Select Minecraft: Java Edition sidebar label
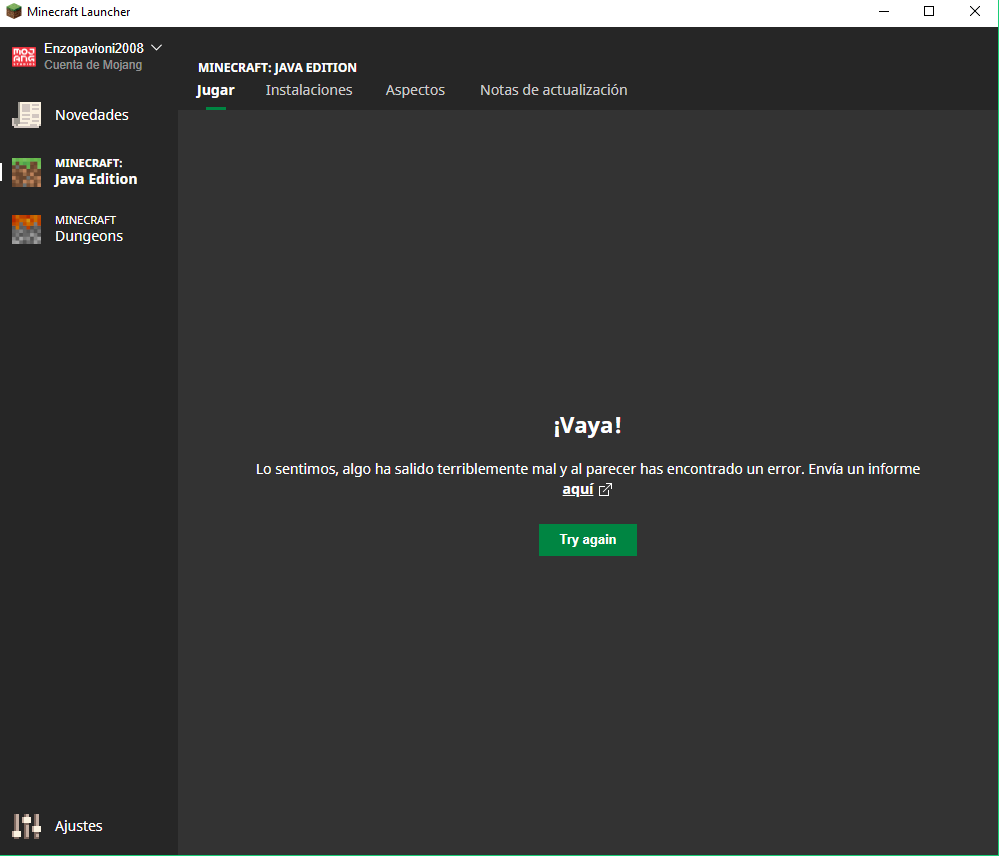Screen dimensions: 999x856 pos(96,172)
